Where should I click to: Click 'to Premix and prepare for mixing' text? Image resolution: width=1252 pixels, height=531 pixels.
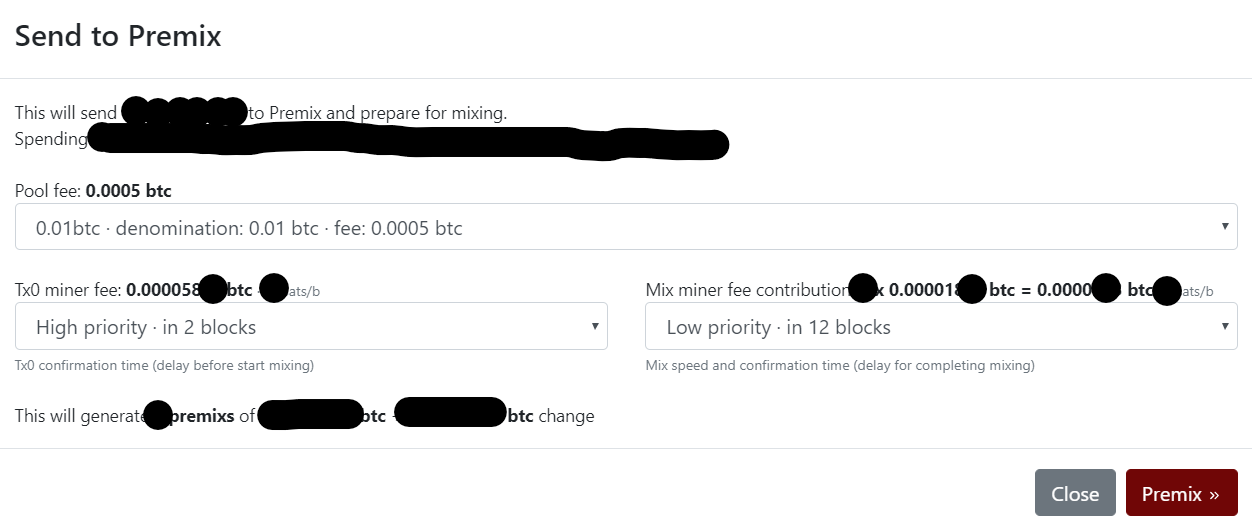pyautogui.click(x=377, y=113)
